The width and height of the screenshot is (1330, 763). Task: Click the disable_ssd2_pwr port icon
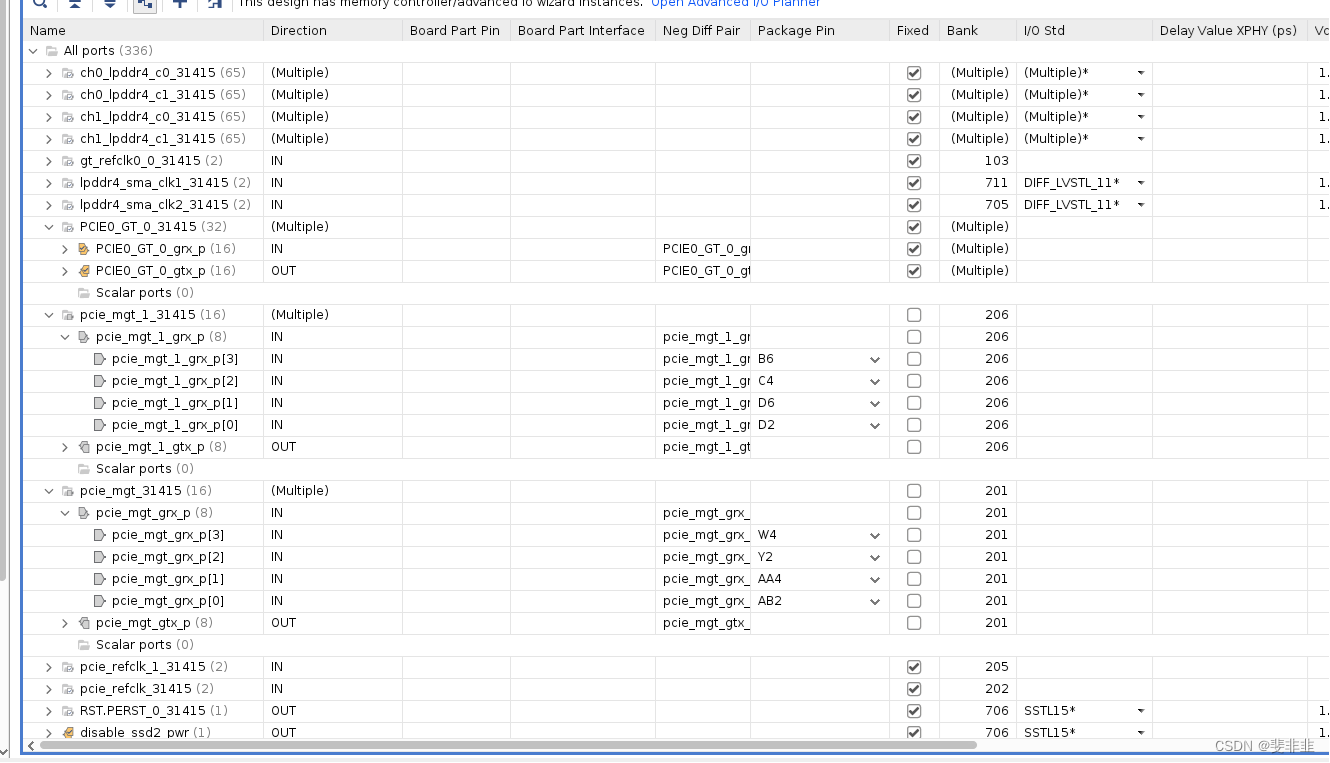(x=68, y=733)
